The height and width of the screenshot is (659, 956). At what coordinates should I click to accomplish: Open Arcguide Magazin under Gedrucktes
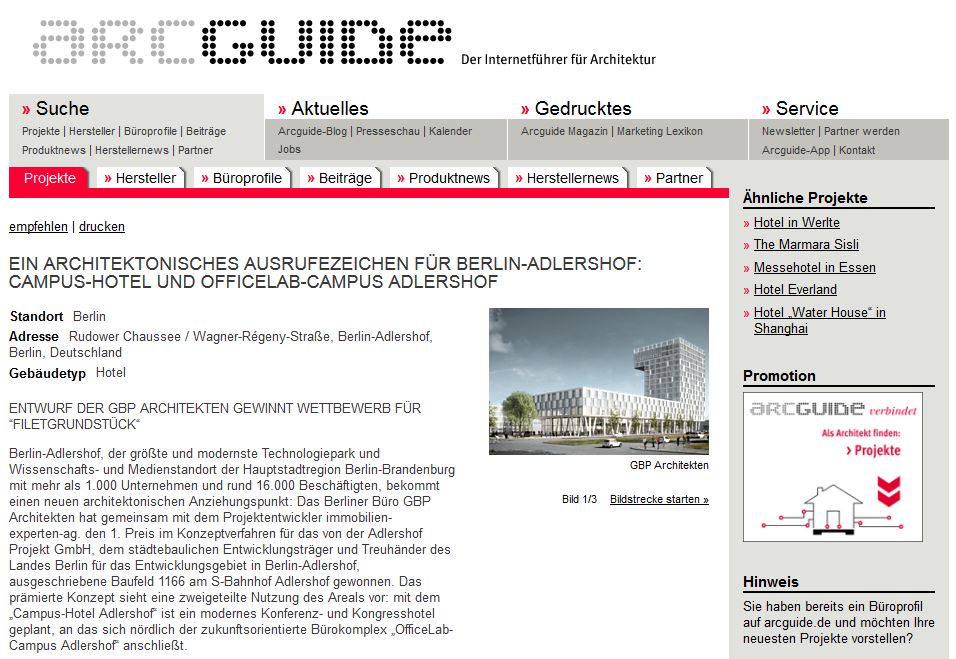point(565,131)
